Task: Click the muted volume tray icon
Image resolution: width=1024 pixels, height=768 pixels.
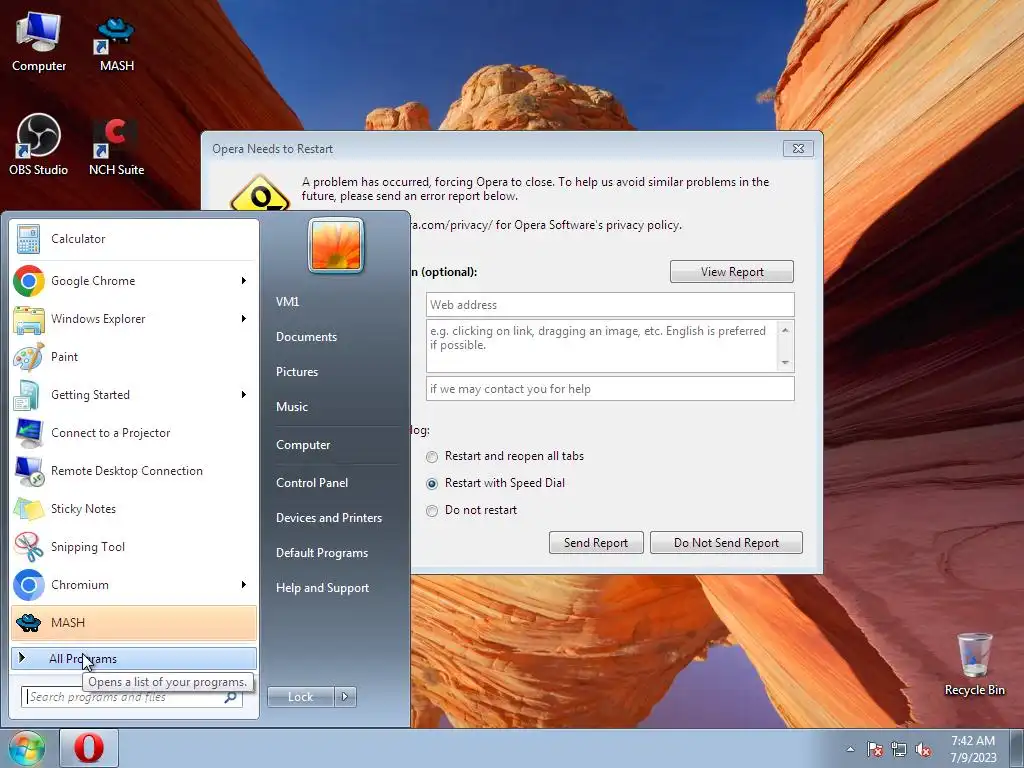Action: click(x=923, y=750)
